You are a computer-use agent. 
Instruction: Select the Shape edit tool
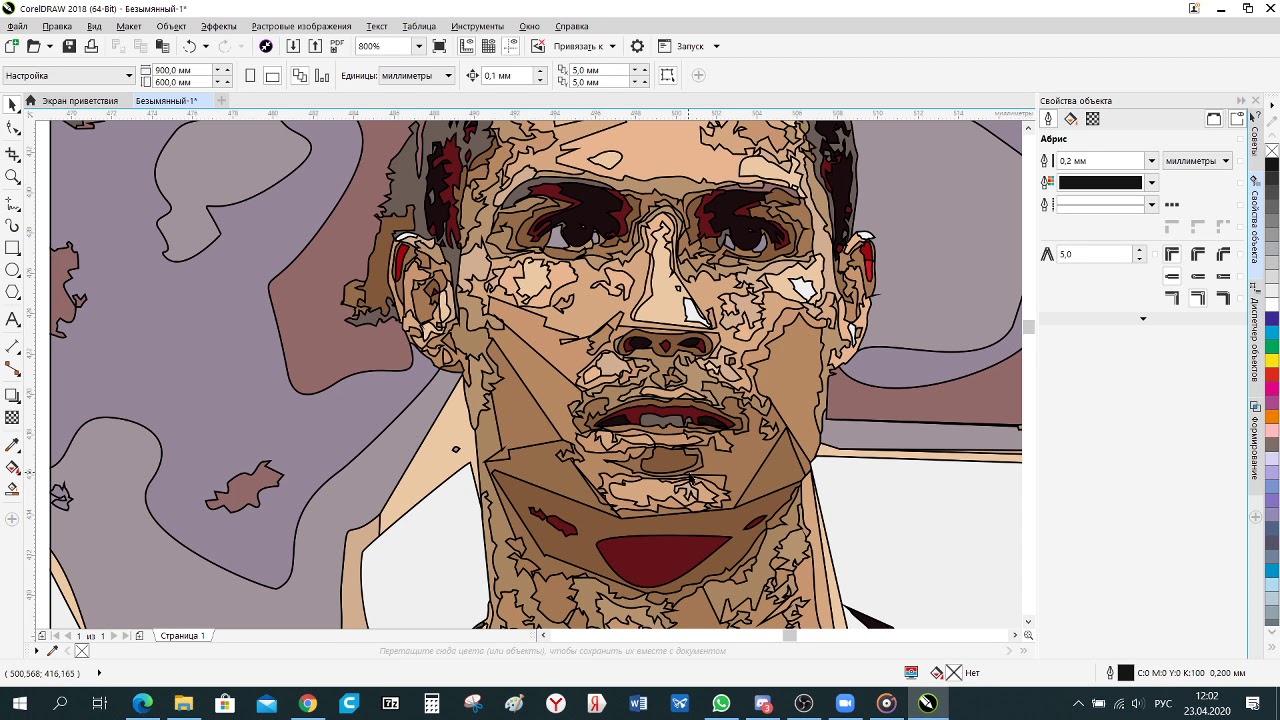click(12, 128)
